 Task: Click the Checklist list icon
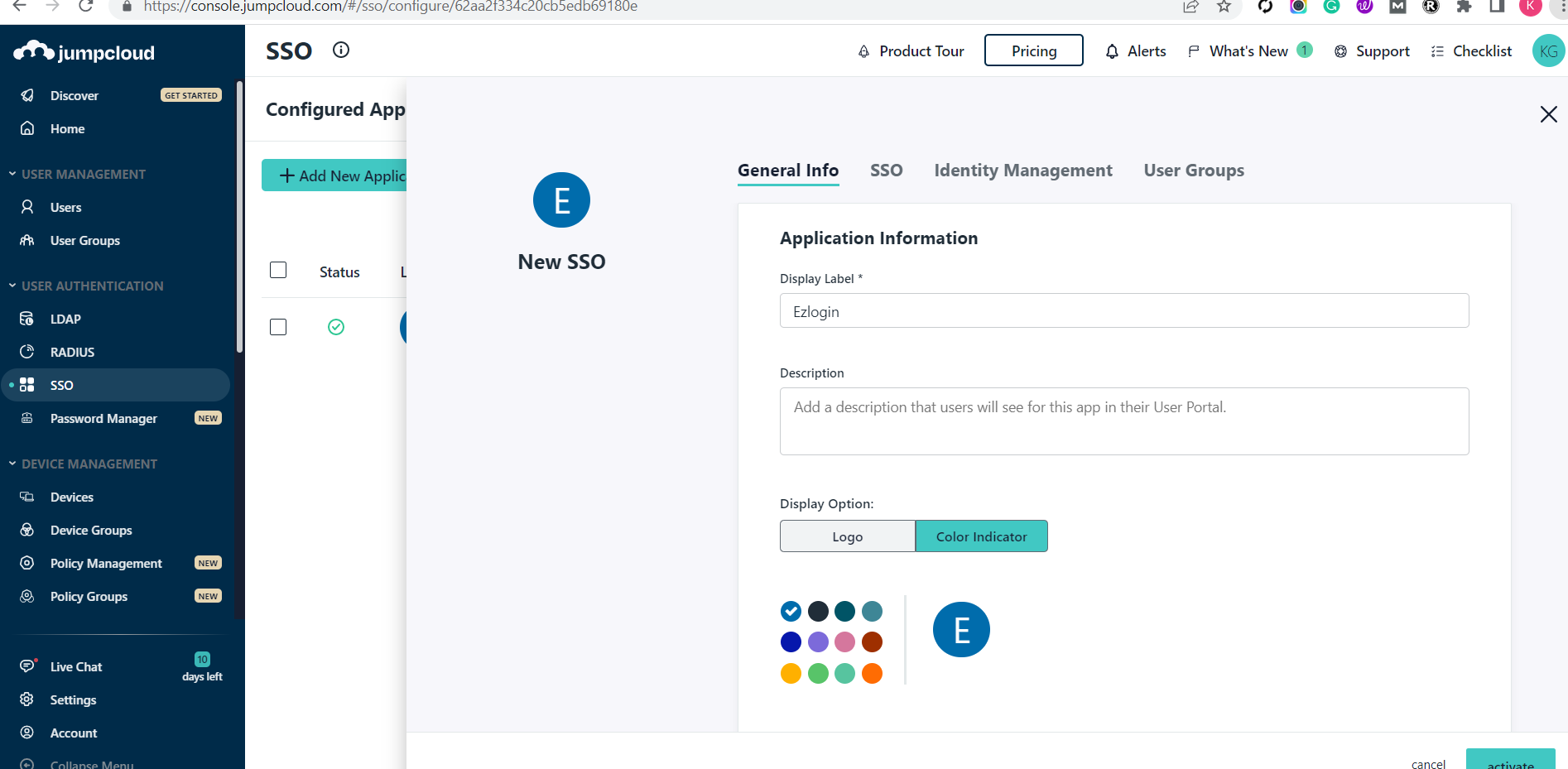[1437, 51]
